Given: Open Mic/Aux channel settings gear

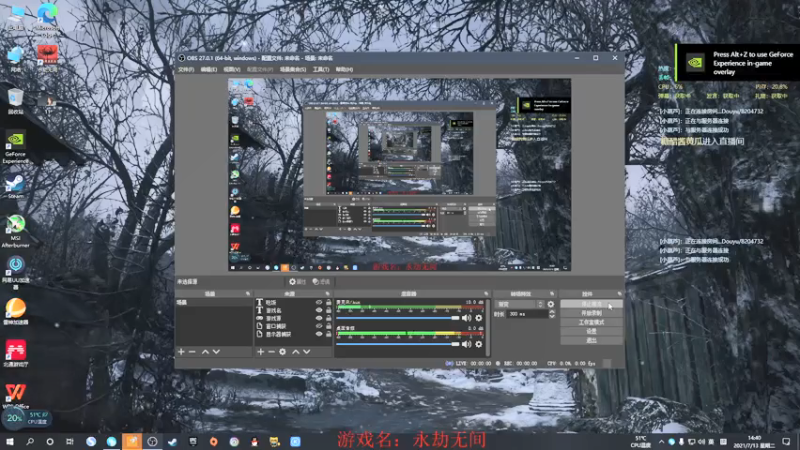Looking at the screenshot, I should click(479, 318).
